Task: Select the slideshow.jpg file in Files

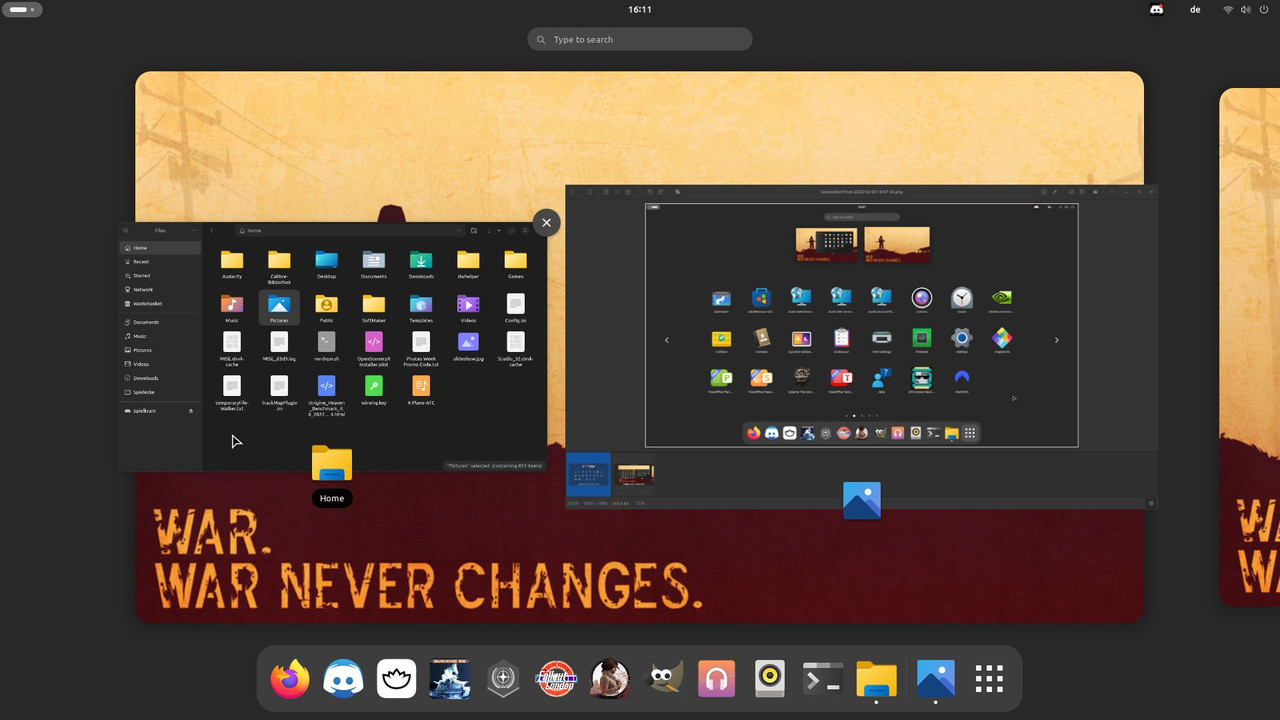Action: click(468, 347)
